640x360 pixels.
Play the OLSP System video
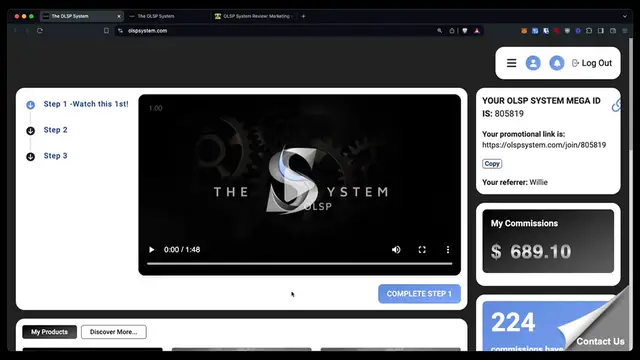coord(151,249)
